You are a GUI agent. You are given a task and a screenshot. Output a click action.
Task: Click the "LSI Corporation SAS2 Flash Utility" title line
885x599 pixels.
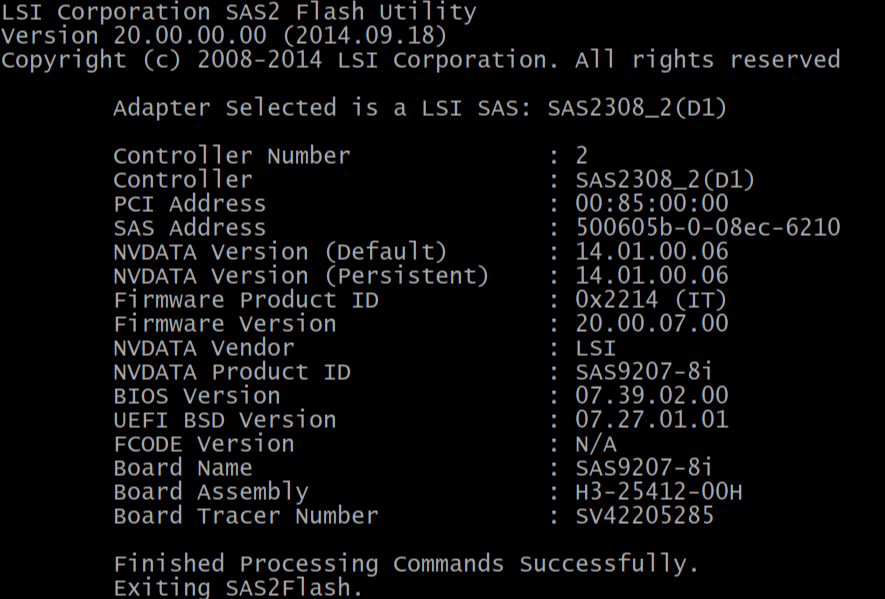tap(239, 13)
